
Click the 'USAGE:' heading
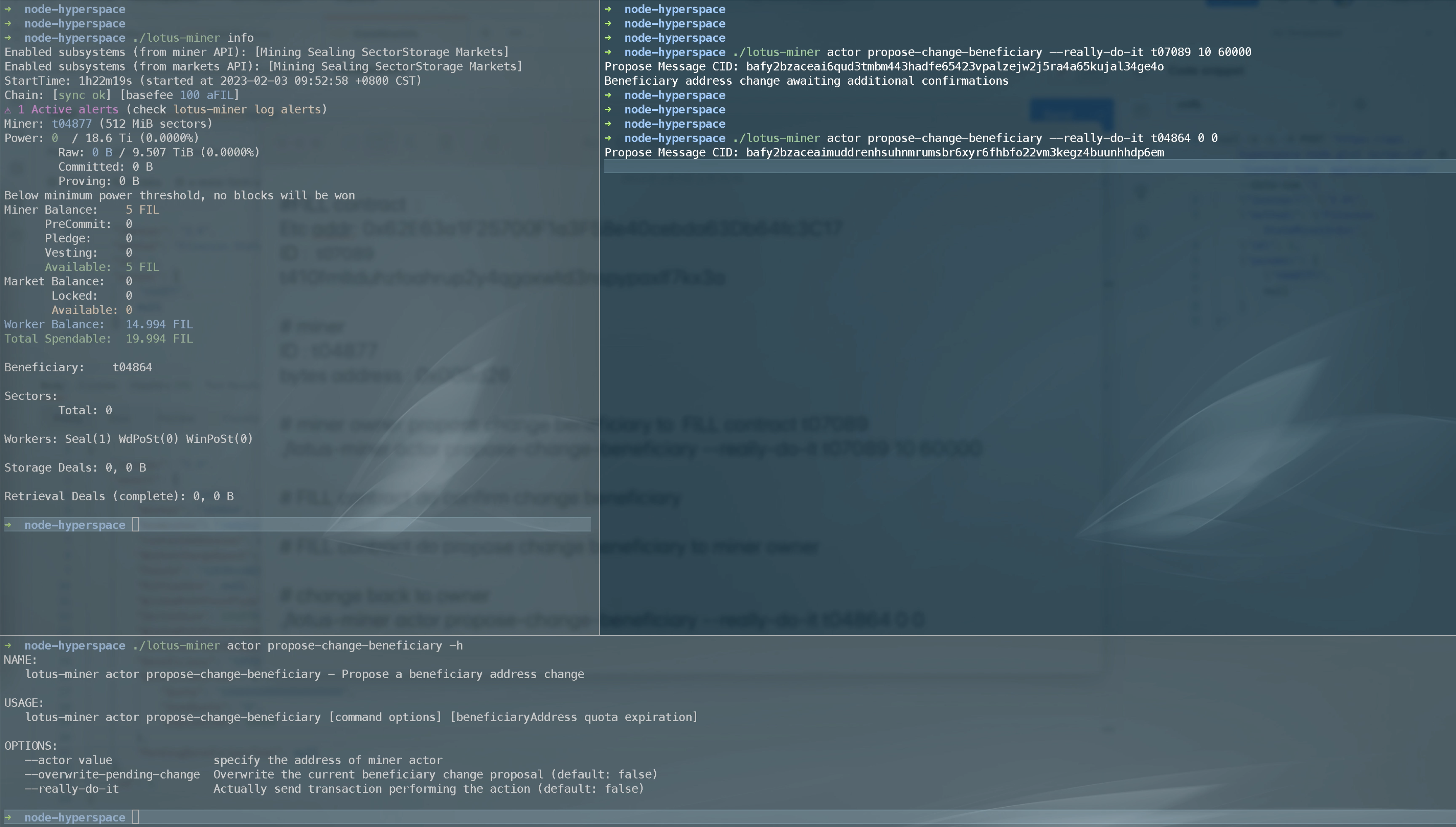pyautogui.click(x=24, y=703)
